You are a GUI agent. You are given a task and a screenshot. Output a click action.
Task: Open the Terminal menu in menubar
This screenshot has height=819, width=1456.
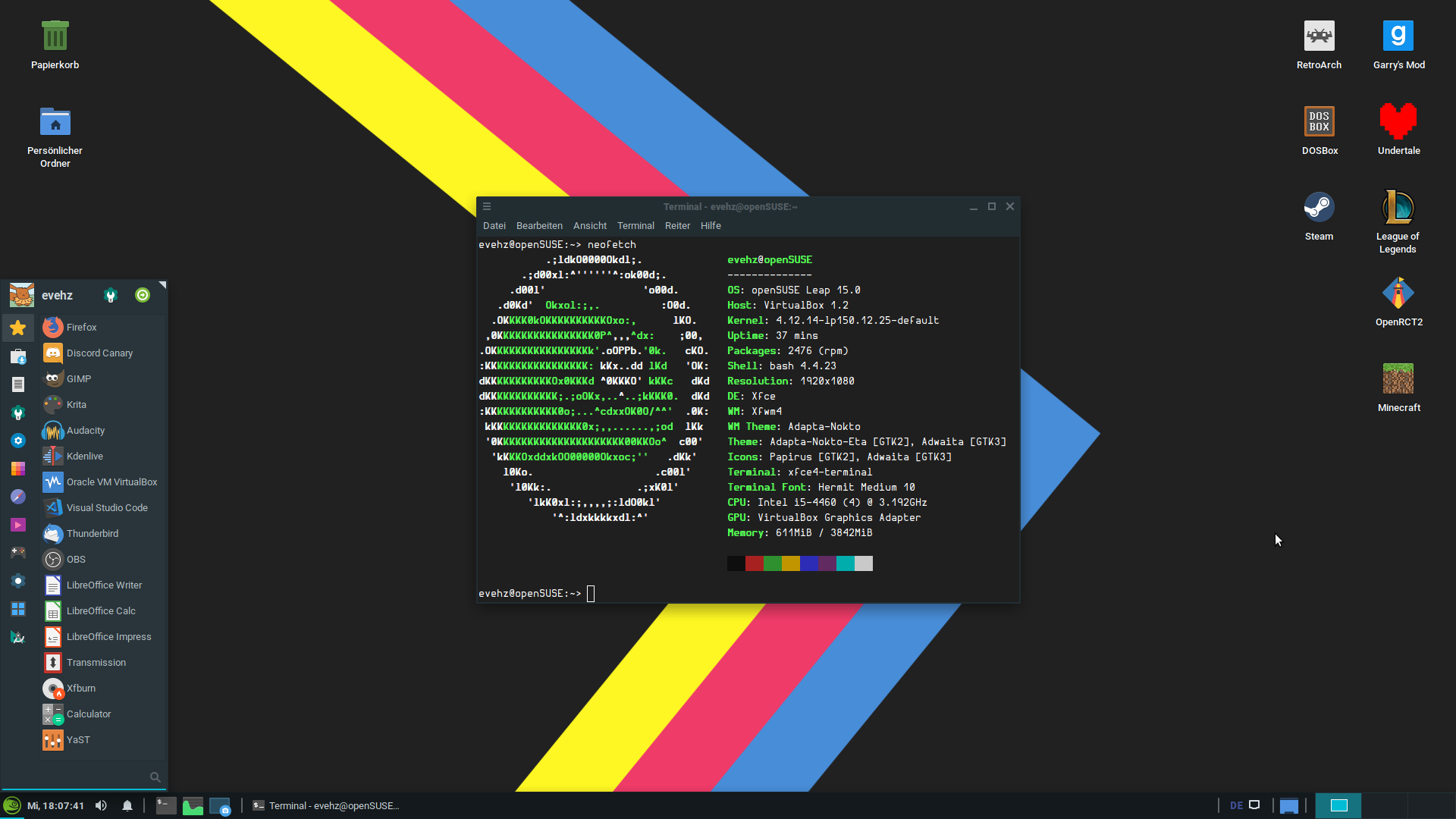click(x=635, y=226)
